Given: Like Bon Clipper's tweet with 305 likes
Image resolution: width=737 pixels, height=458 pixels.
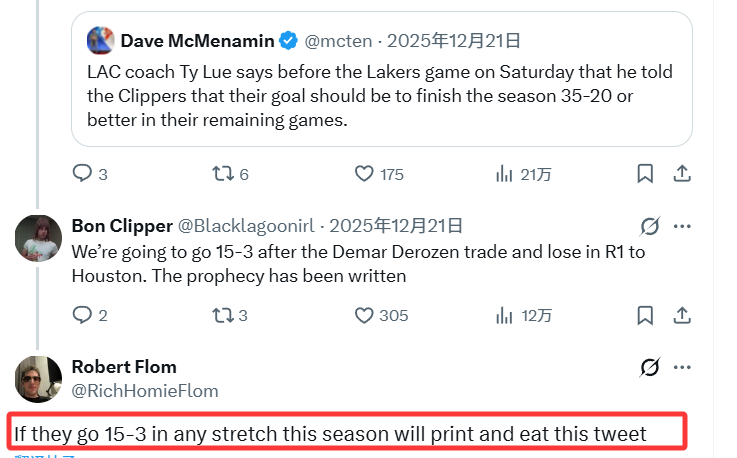Looking at the screenshot, I should (x=365, y=315).
